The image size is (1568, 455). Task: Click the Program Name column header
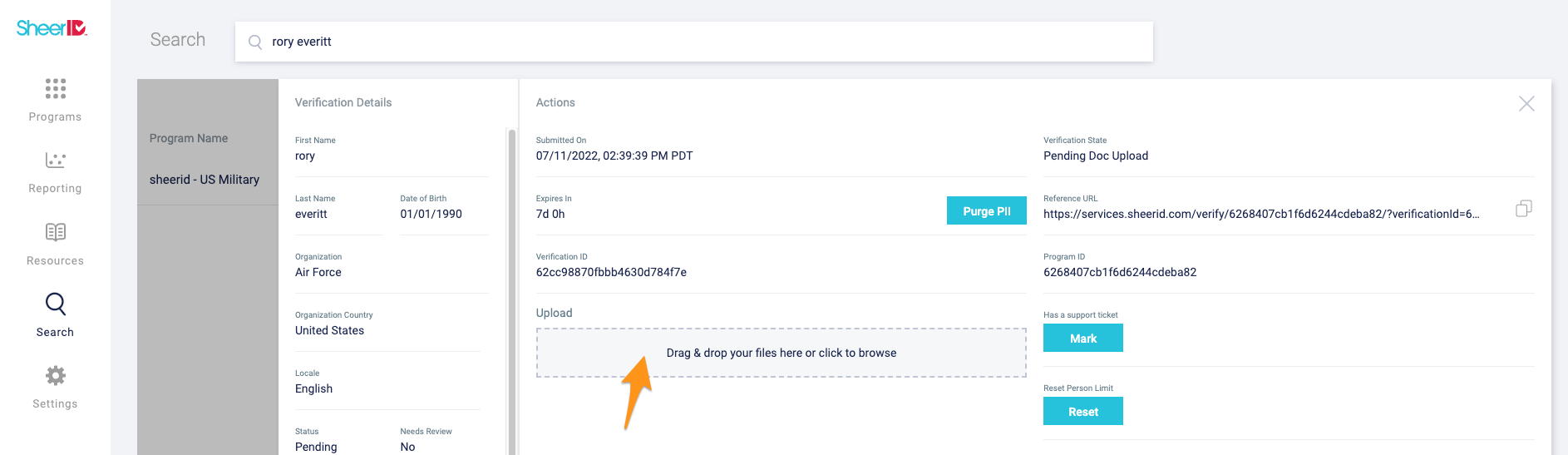pyautogui.click(x=189, y=139)
